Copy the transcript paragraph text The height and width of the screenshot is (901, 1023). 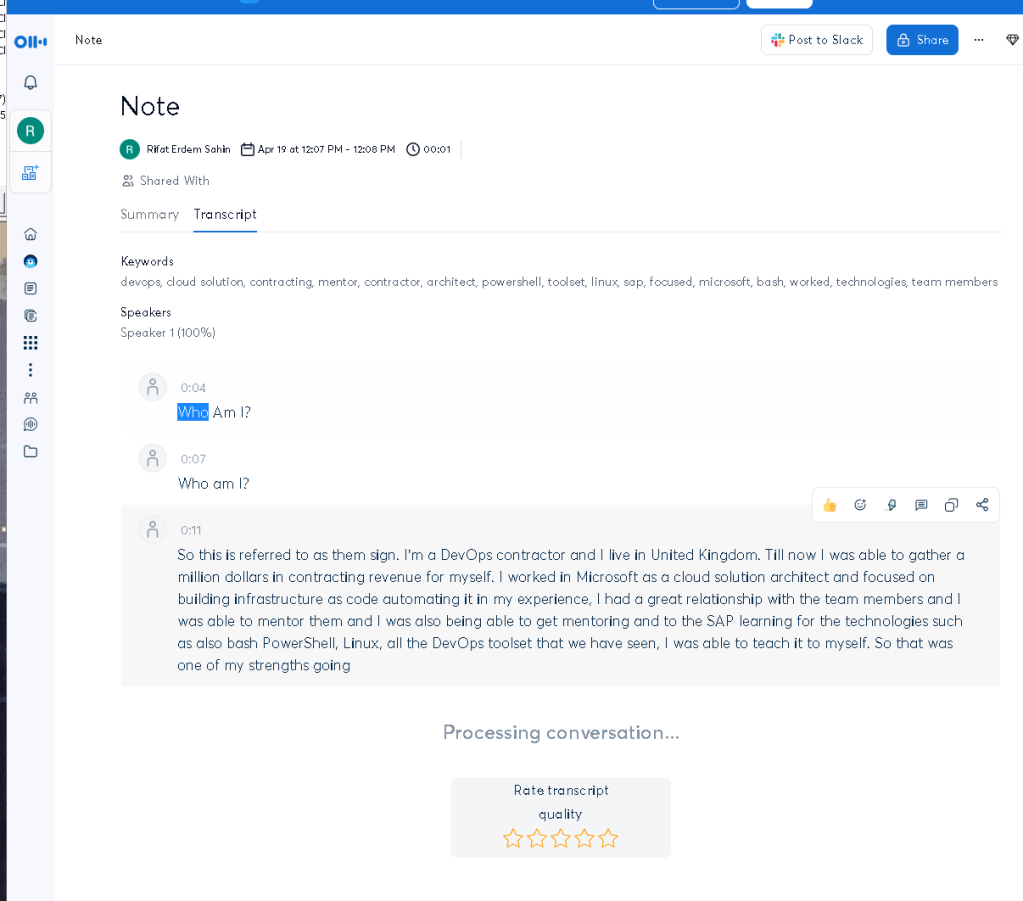pos(951,505)
